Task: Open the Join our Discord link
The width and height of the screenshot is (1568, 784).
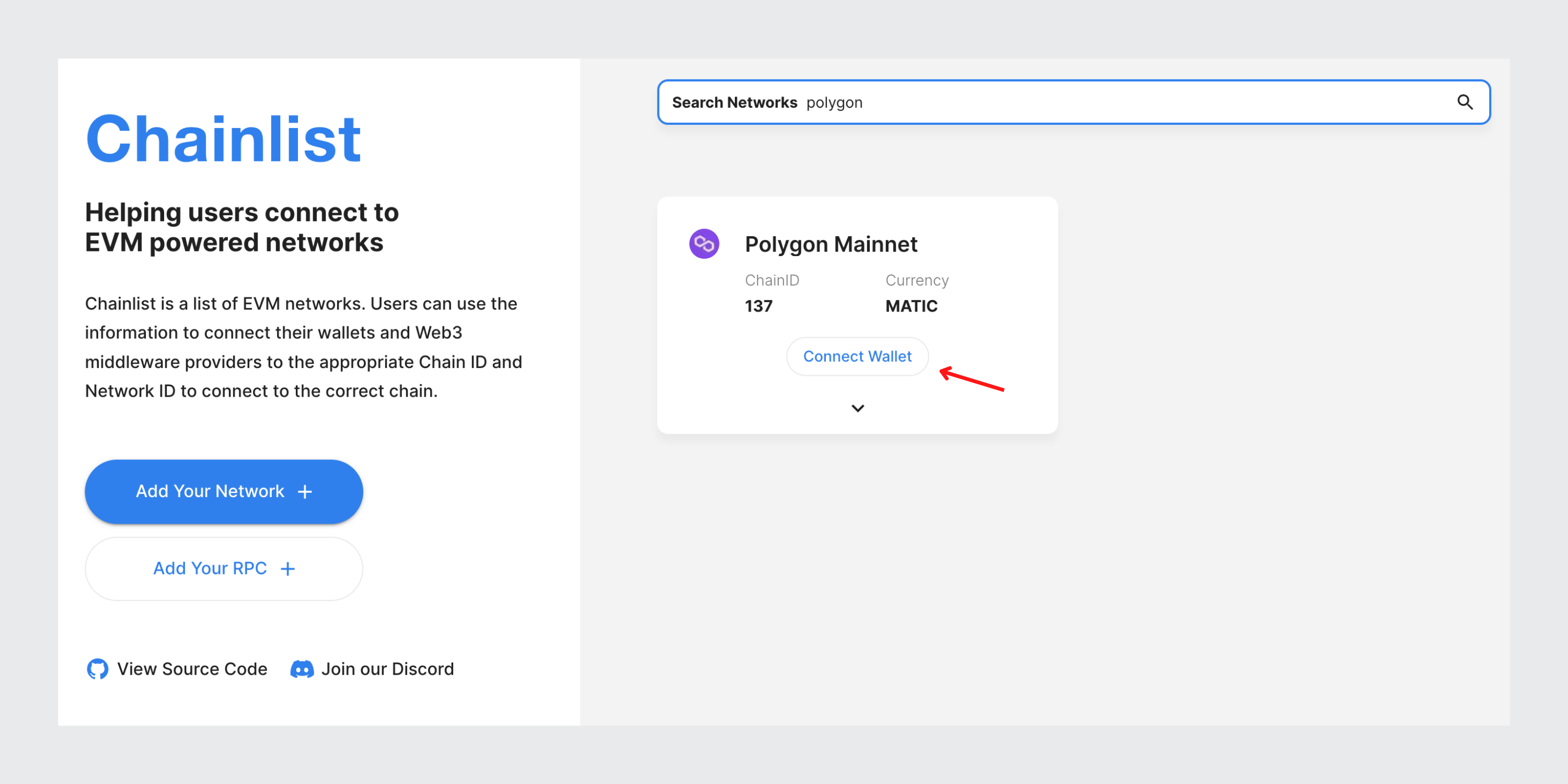Action: tap(372, 669)
